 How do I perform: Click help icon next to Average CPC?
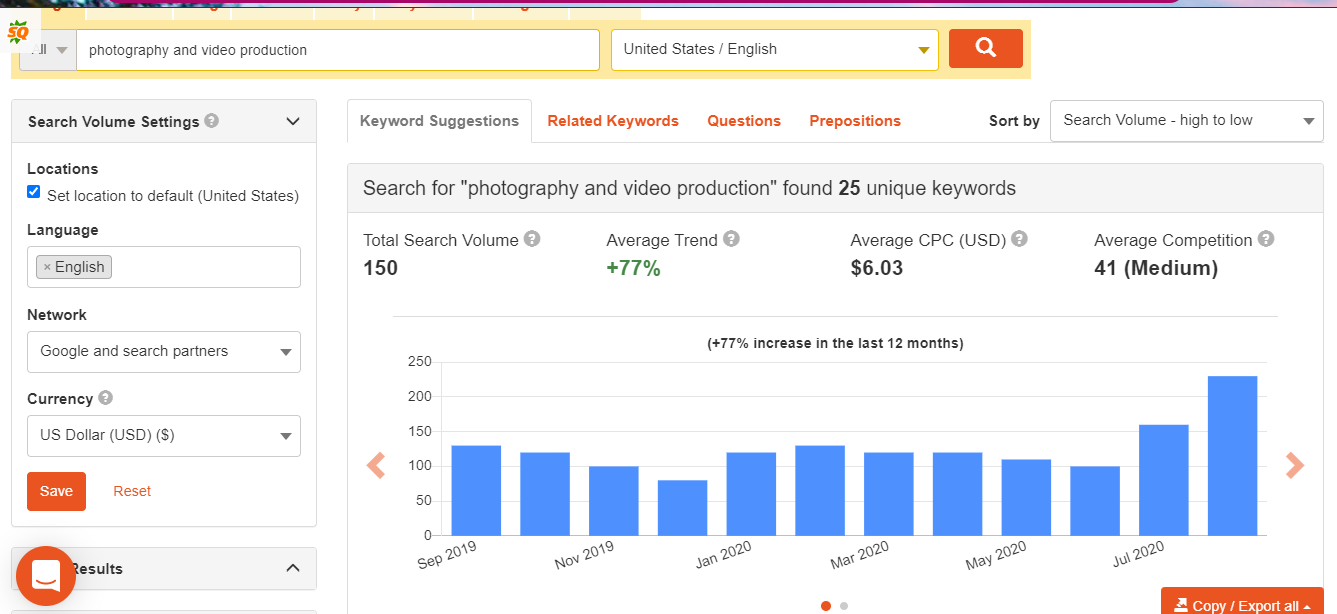[x=1019, y=239]
